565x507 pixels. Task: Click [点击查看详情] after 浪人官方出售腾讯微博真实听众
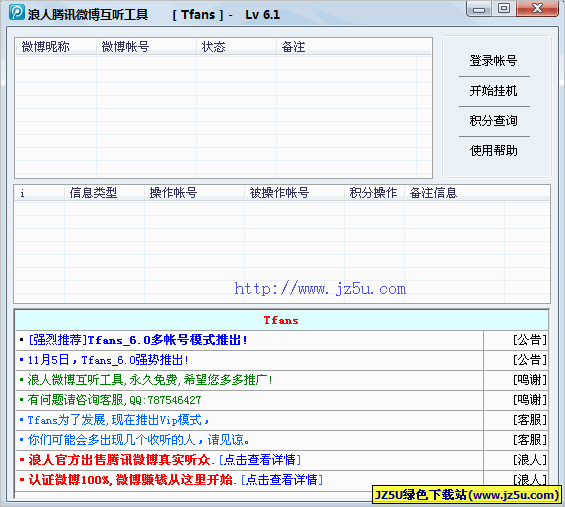click(260, 460)
